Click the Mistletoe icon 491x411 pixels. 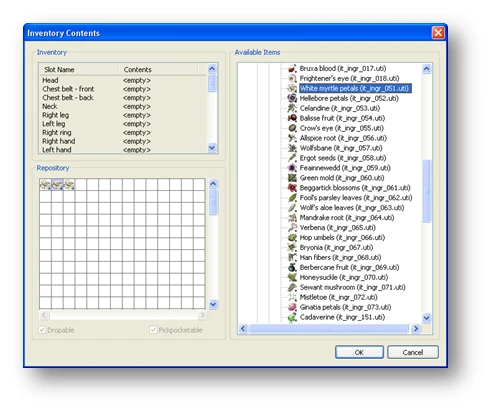[x=292, y=297]
